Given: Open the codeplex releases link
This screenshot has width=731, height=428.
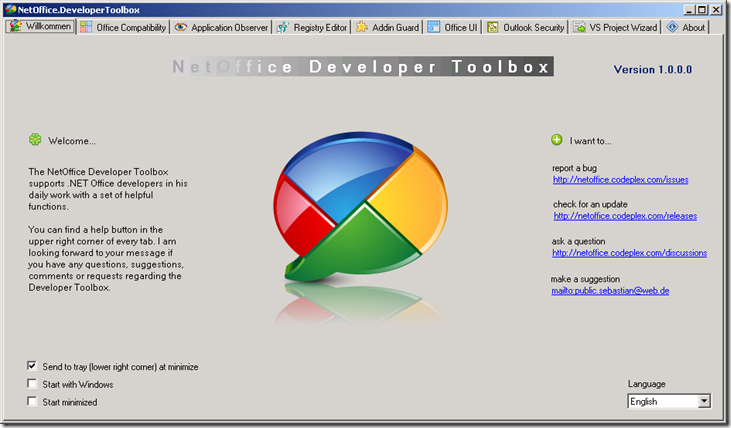Looking at the screenshot, I should tap(625, 216).
